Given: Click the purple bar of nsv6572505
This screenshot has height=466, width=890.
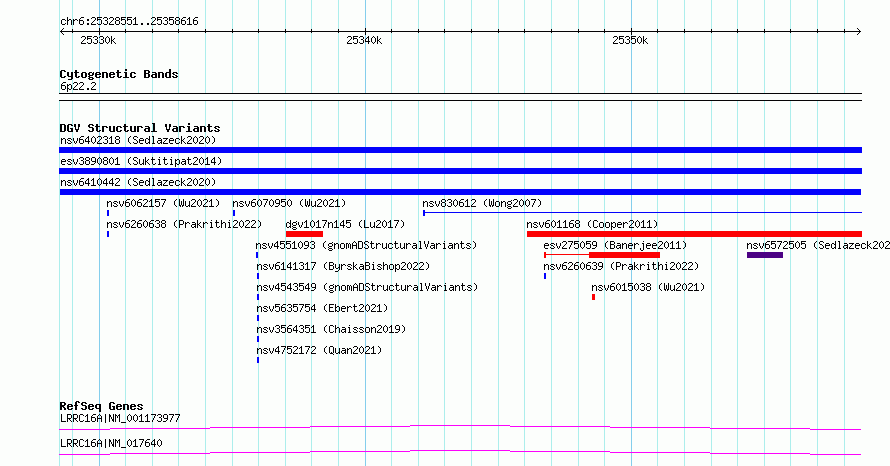Looking at the screenshot, I should point(765,255).
